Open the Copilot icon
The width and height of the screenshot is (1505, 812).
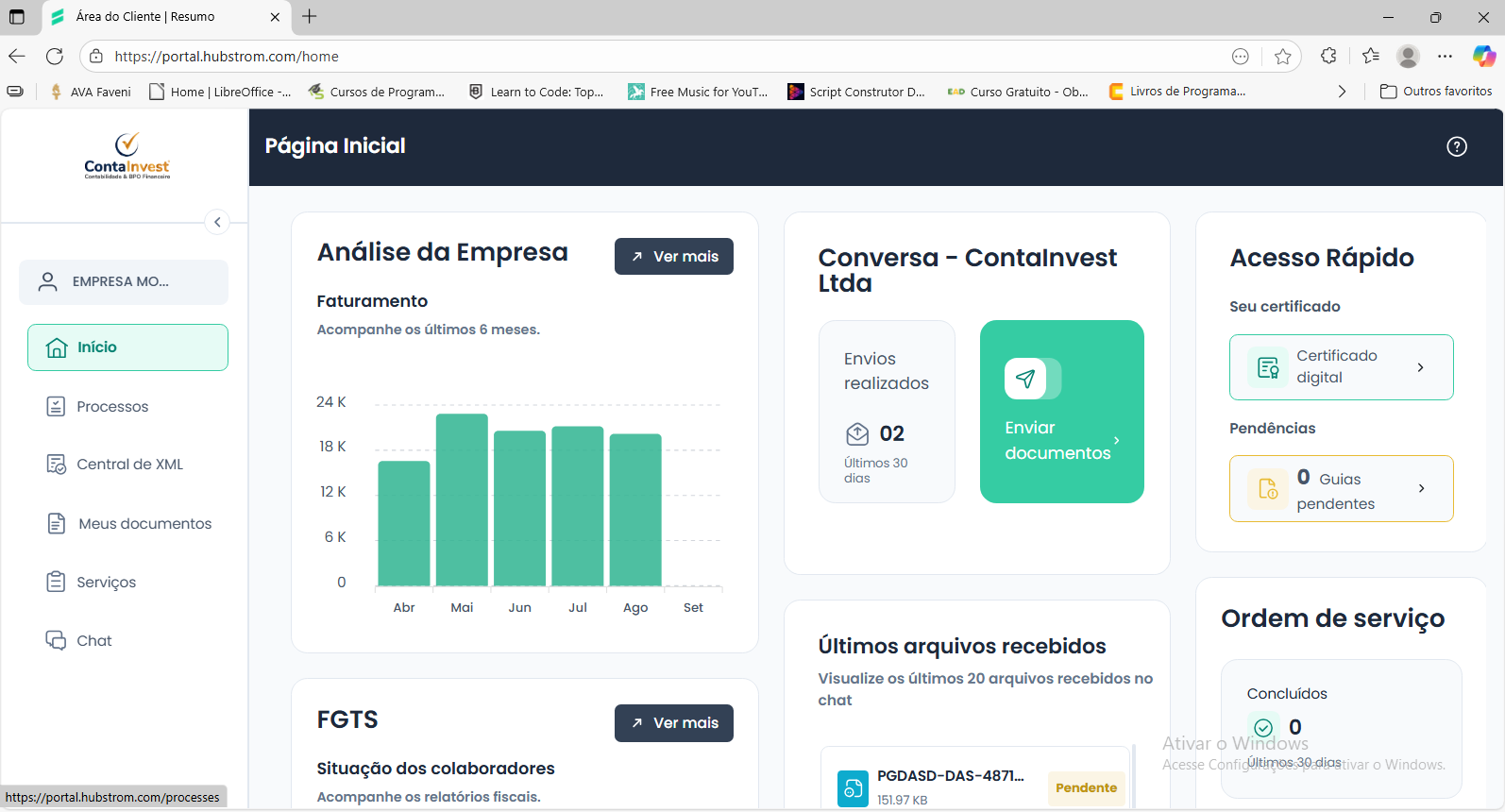pos(1484,57)
